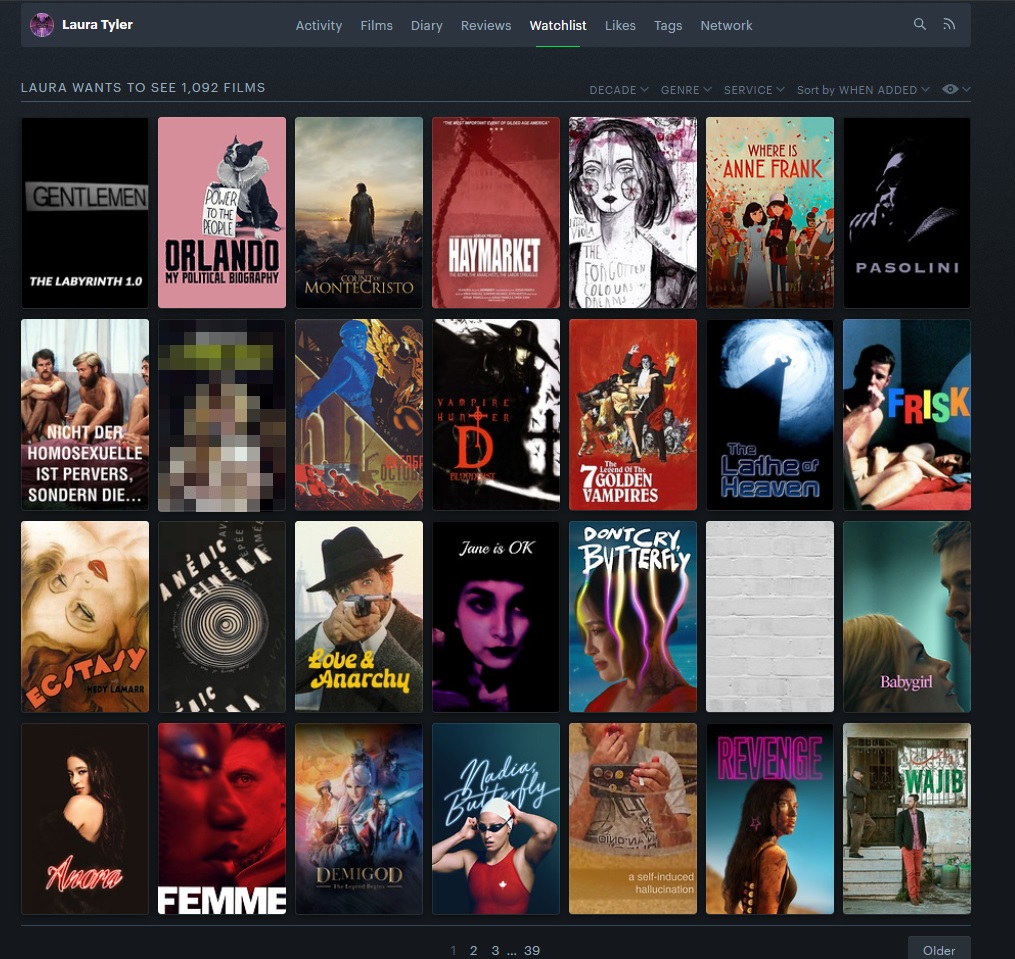Open the Soviet-style October poster

pos(359,414)
